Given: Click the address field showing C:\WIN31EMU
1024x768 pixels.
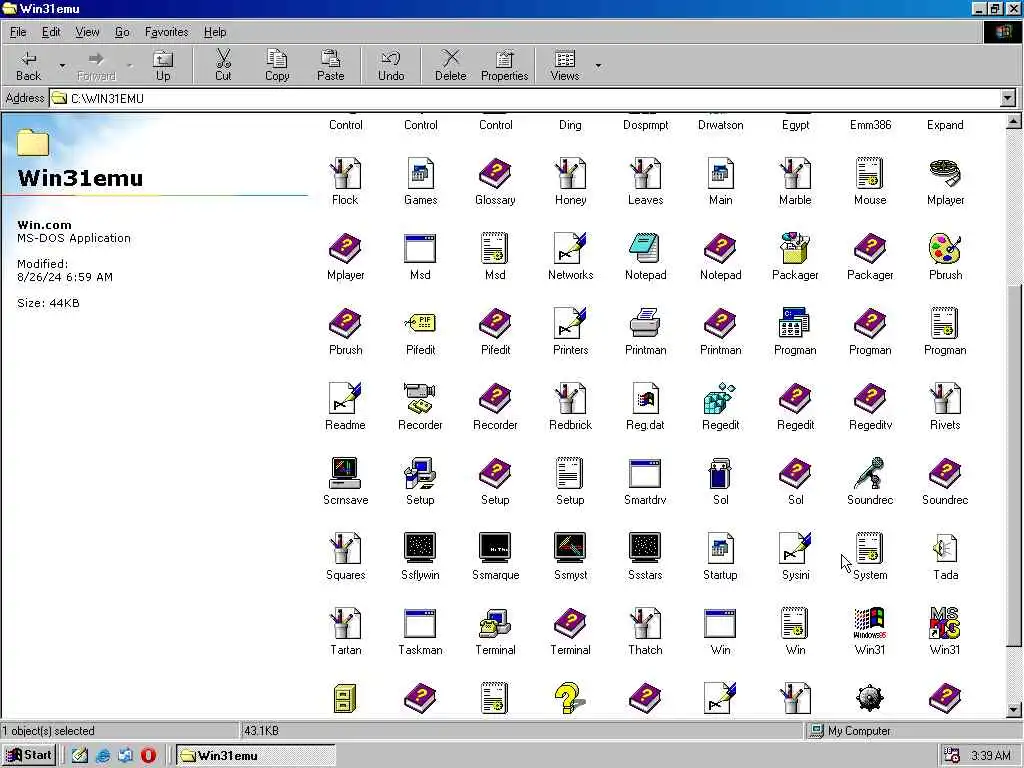Looking at the screenshot, I should pyautogui.click(x=524, y=99).
